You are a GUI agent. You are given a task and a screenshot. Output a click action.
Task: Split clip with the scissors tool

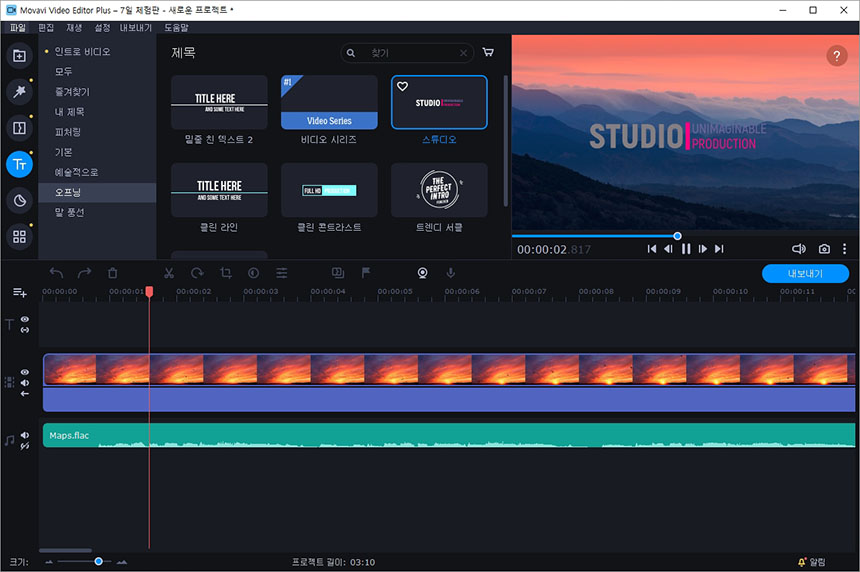(169, 273)
